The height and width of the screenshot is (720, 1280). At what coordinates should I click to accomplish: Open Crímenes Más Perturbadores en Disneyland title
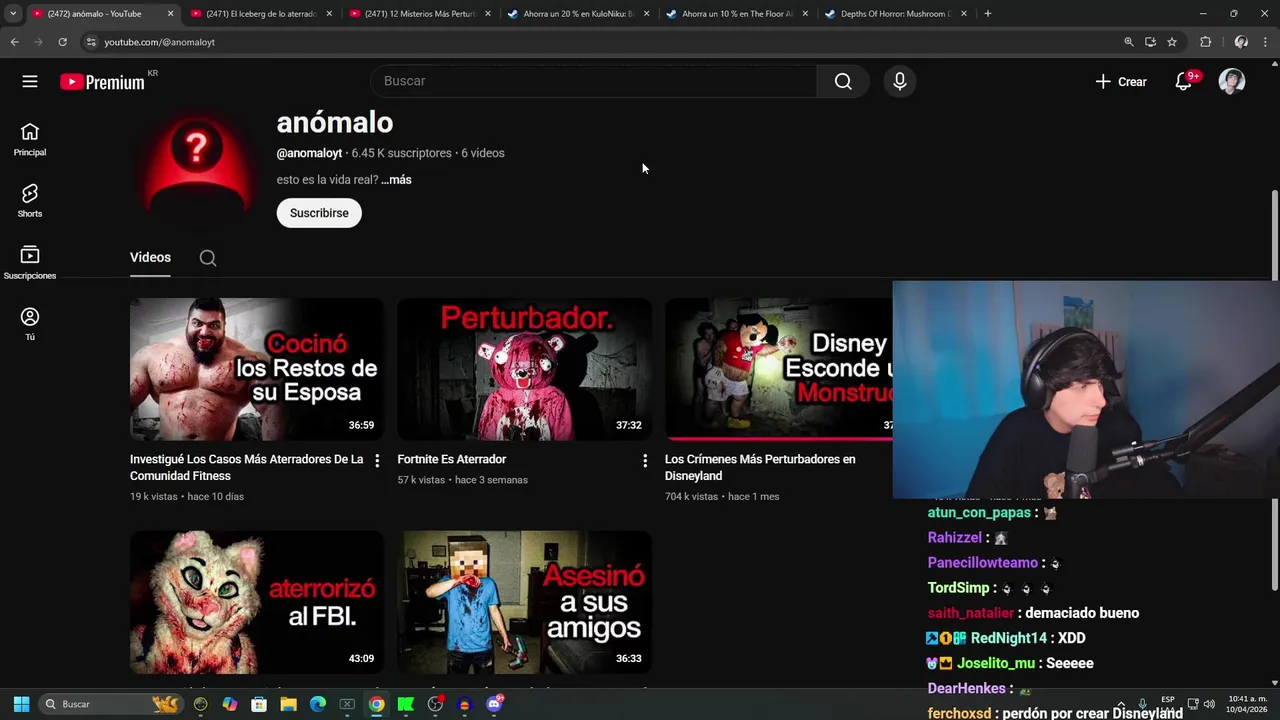[760, 468]
